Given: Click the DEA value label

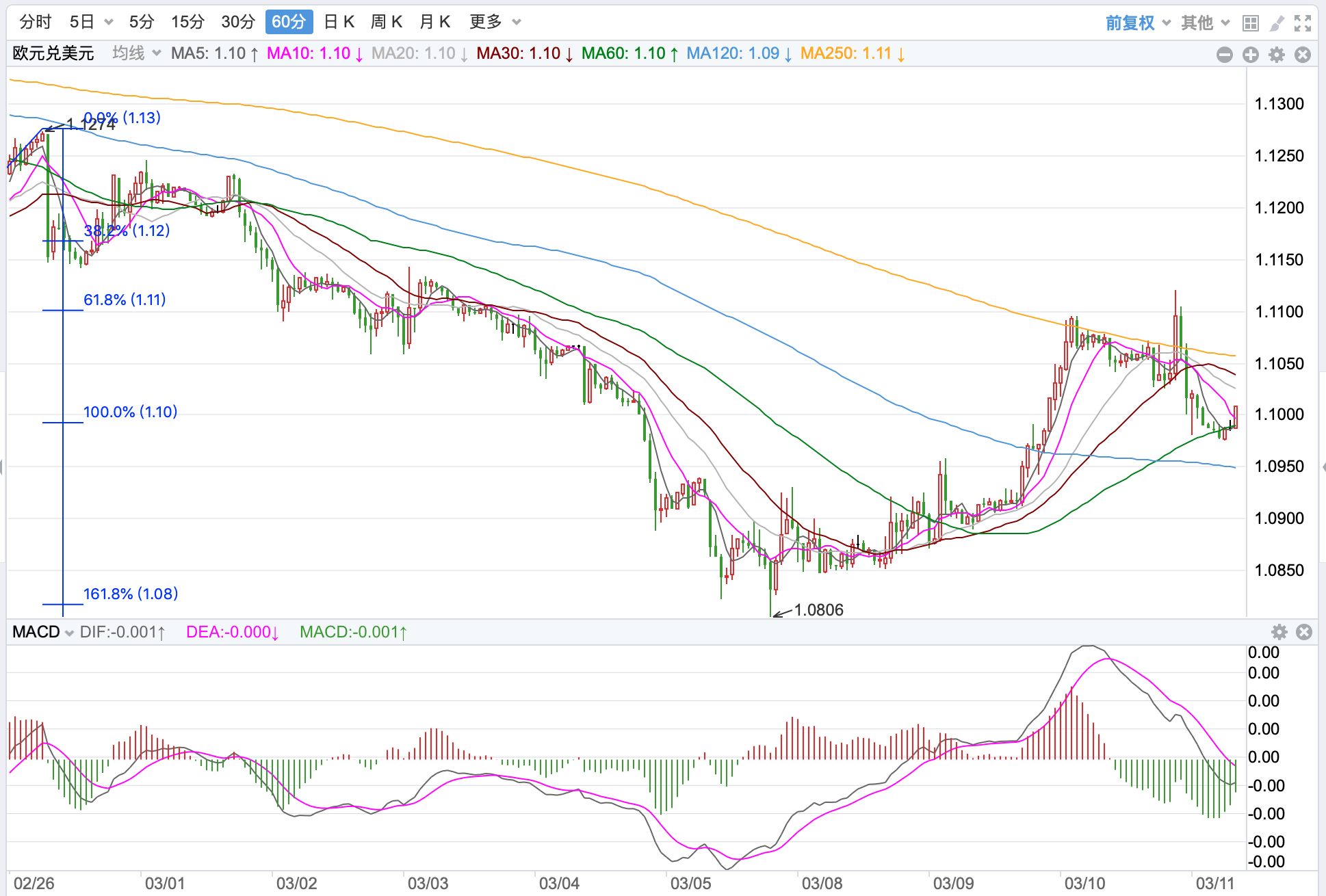Looking at the screenshot, I should pyautogui.click(x=233, y=632).
